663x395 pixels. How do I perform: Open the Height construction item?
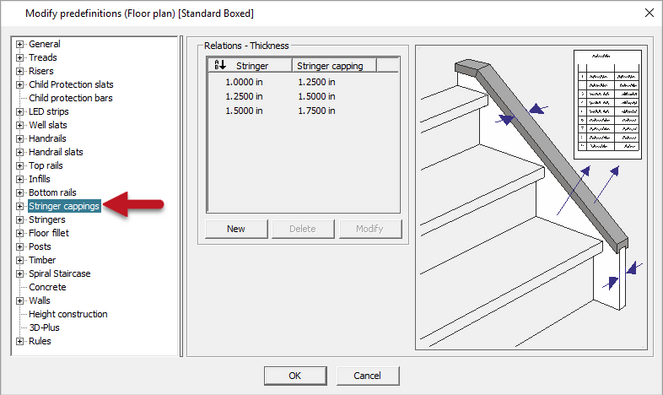pos(68,314)
